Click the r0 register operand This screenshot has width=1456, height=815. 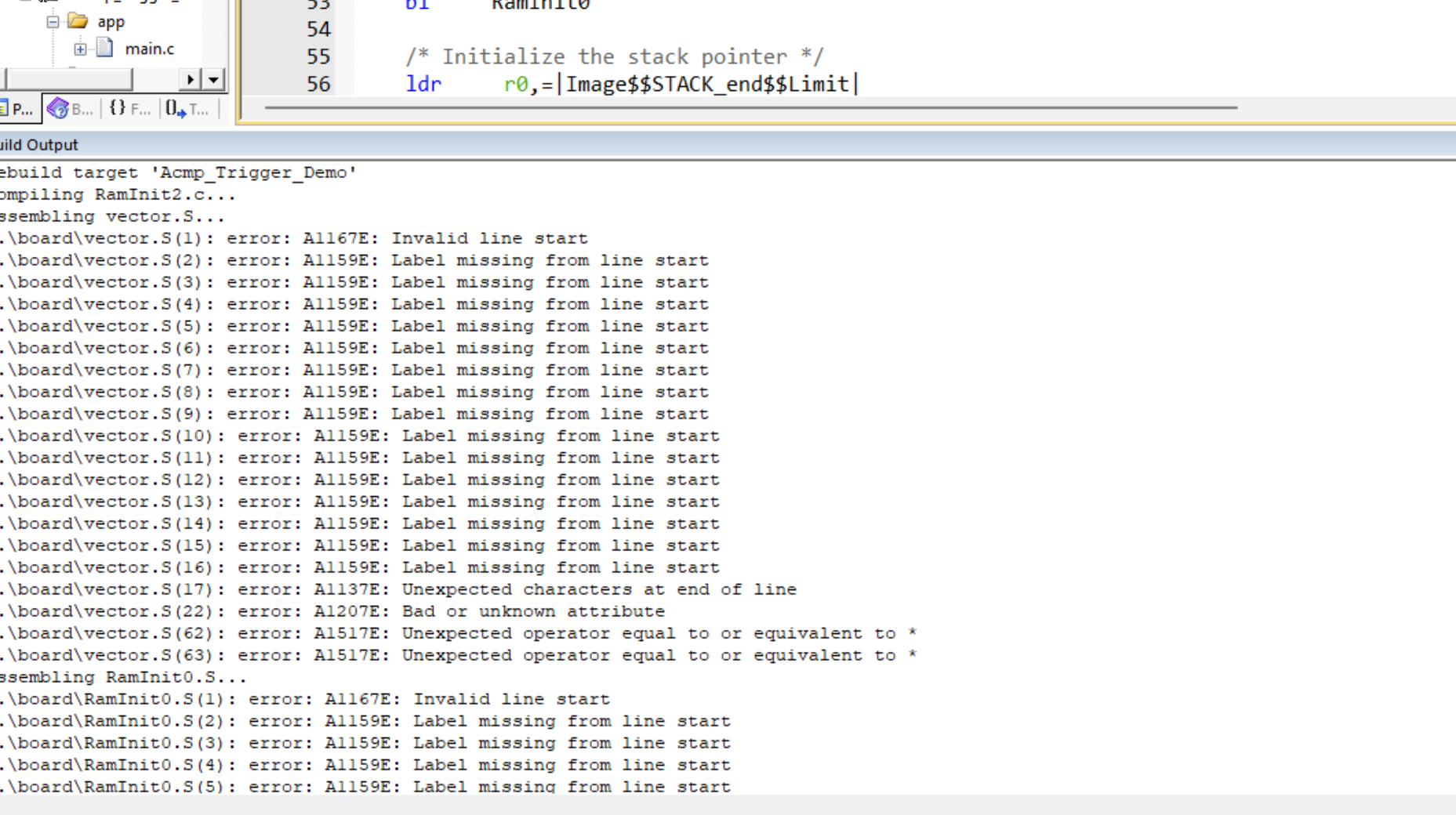click(x=516, y=85)
